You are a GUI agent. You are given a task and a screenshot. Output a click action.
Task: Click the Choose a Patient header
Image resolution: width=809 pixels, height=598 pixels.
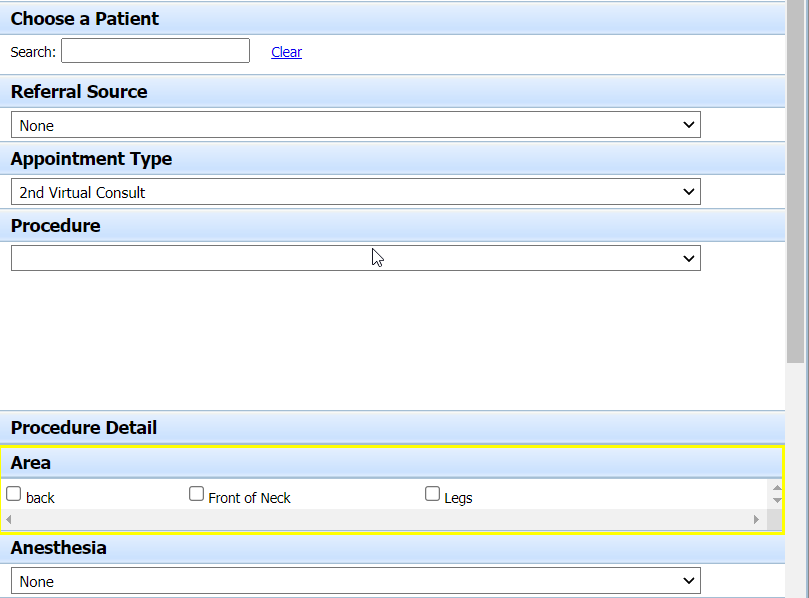85,19
